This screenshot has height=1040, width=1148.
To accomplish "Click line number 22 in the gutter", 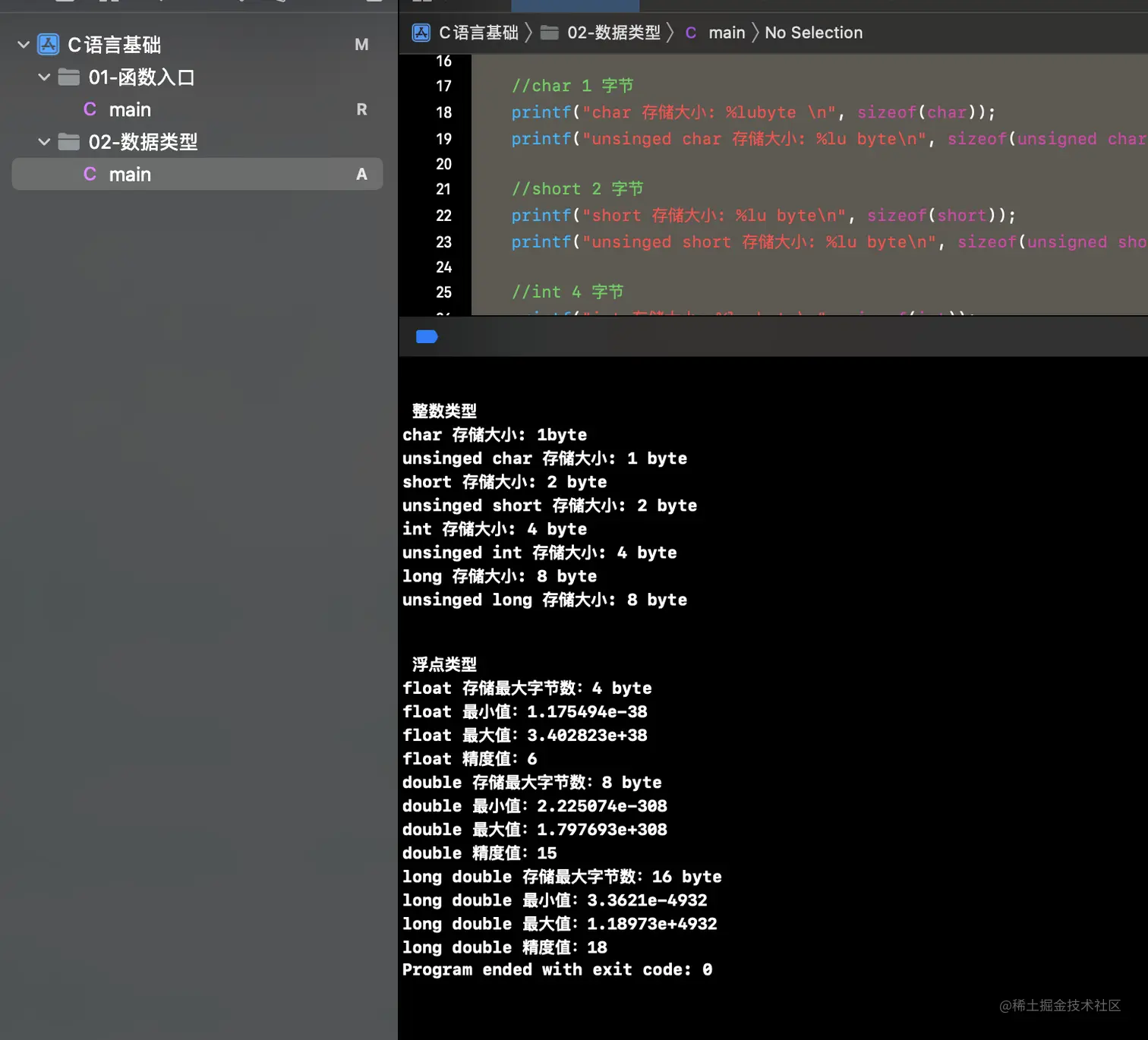I will click(x=444, y=216).
